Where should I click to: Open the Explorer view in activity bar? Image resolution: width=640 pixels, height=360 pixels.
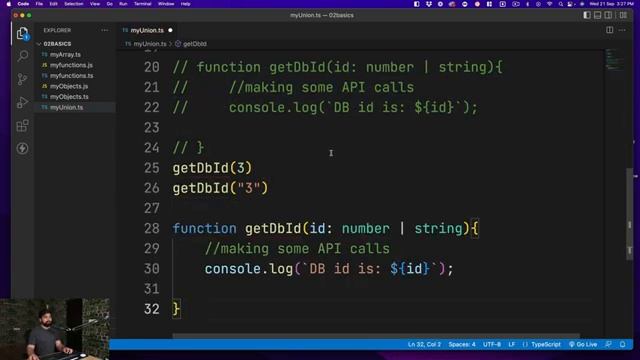22,34
